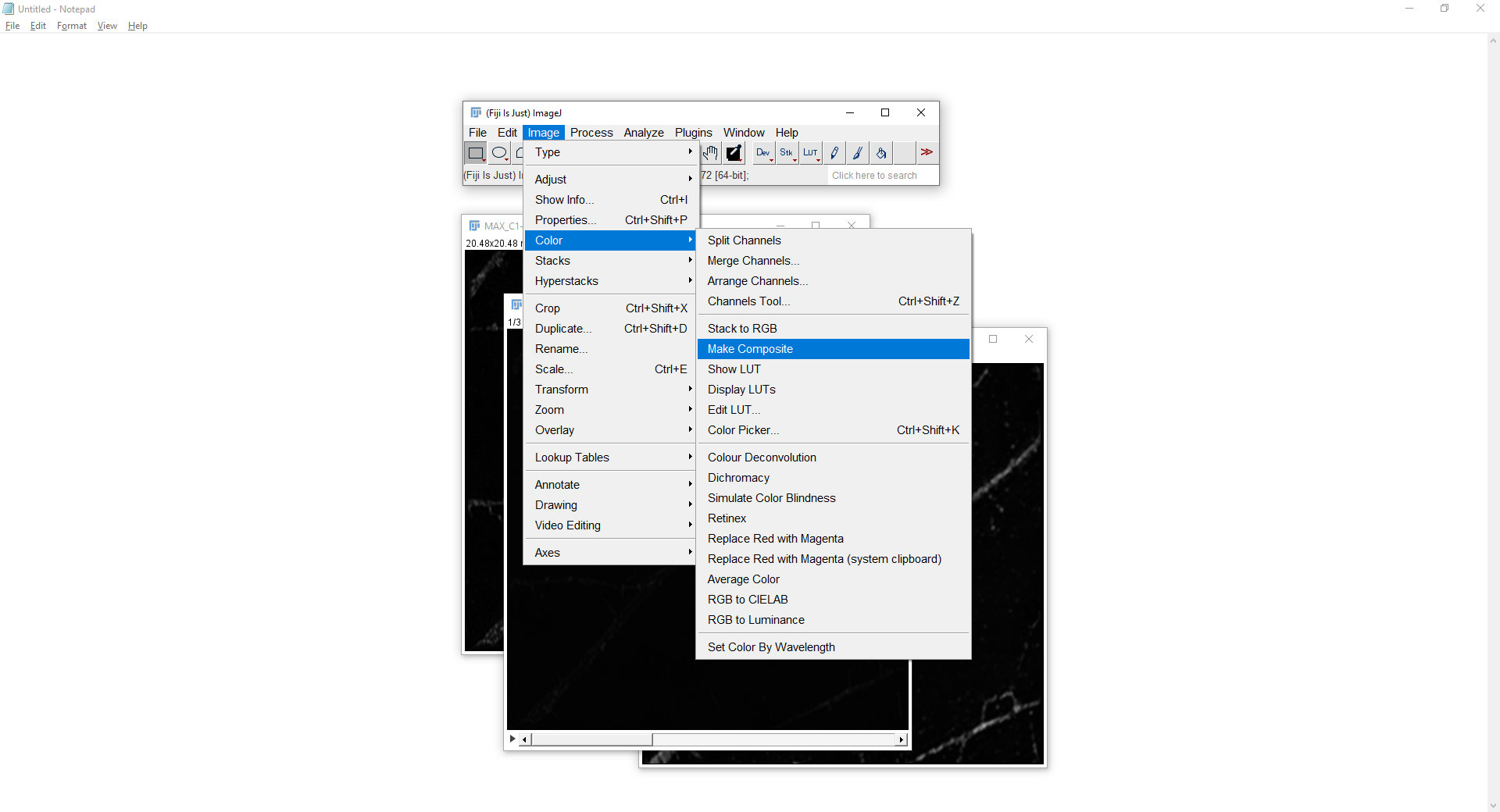Choose Split Channels
This screenshot has width=1500, height=812.
834,240
